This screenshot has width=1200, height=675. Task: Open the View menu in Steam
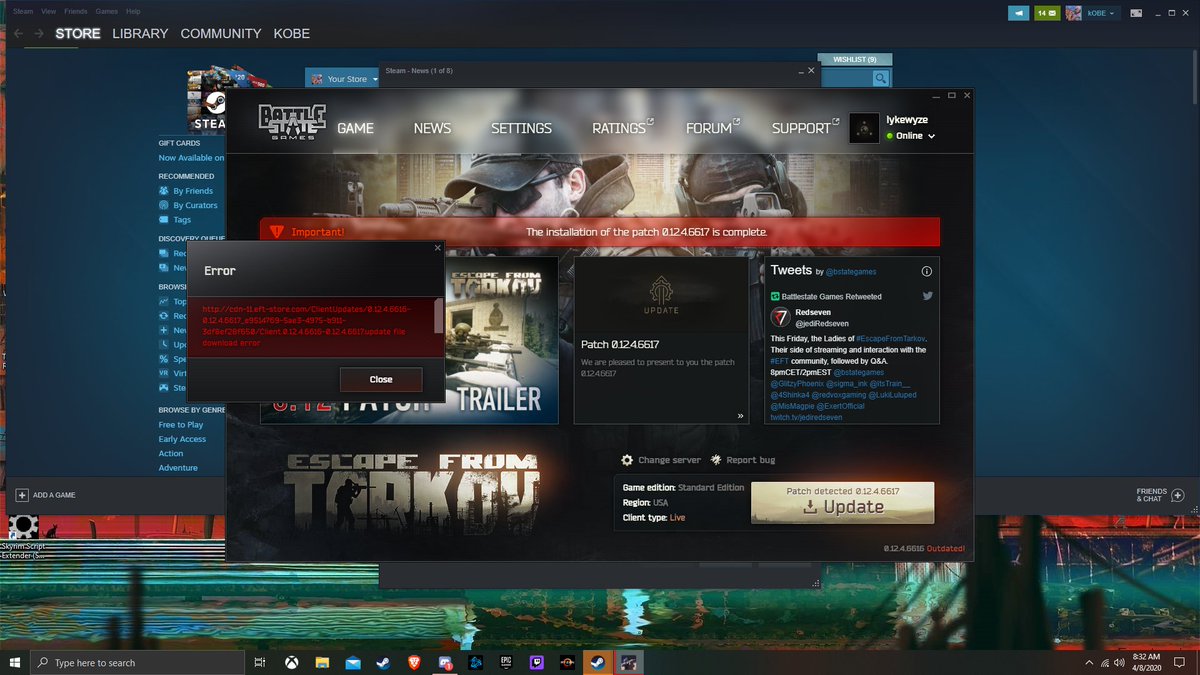[x=48, y=11]
